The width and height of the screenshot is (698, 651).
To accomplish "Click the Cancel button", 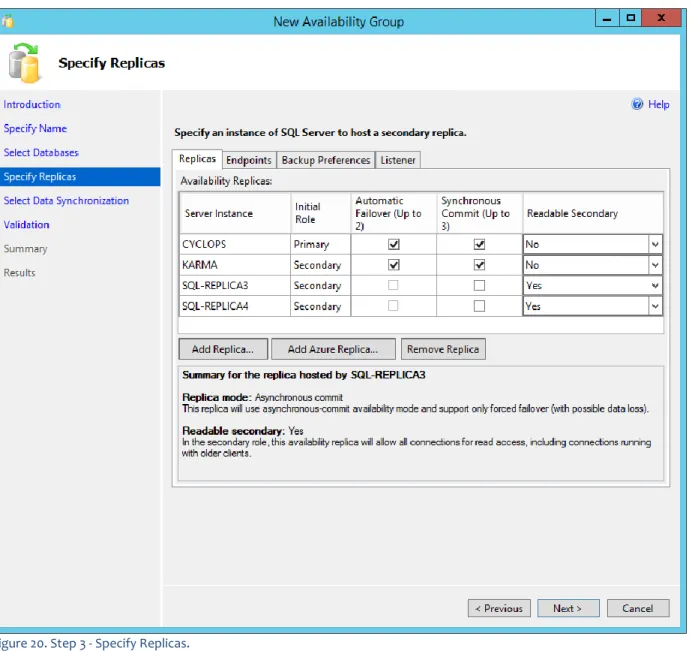I will click(638, 608).
